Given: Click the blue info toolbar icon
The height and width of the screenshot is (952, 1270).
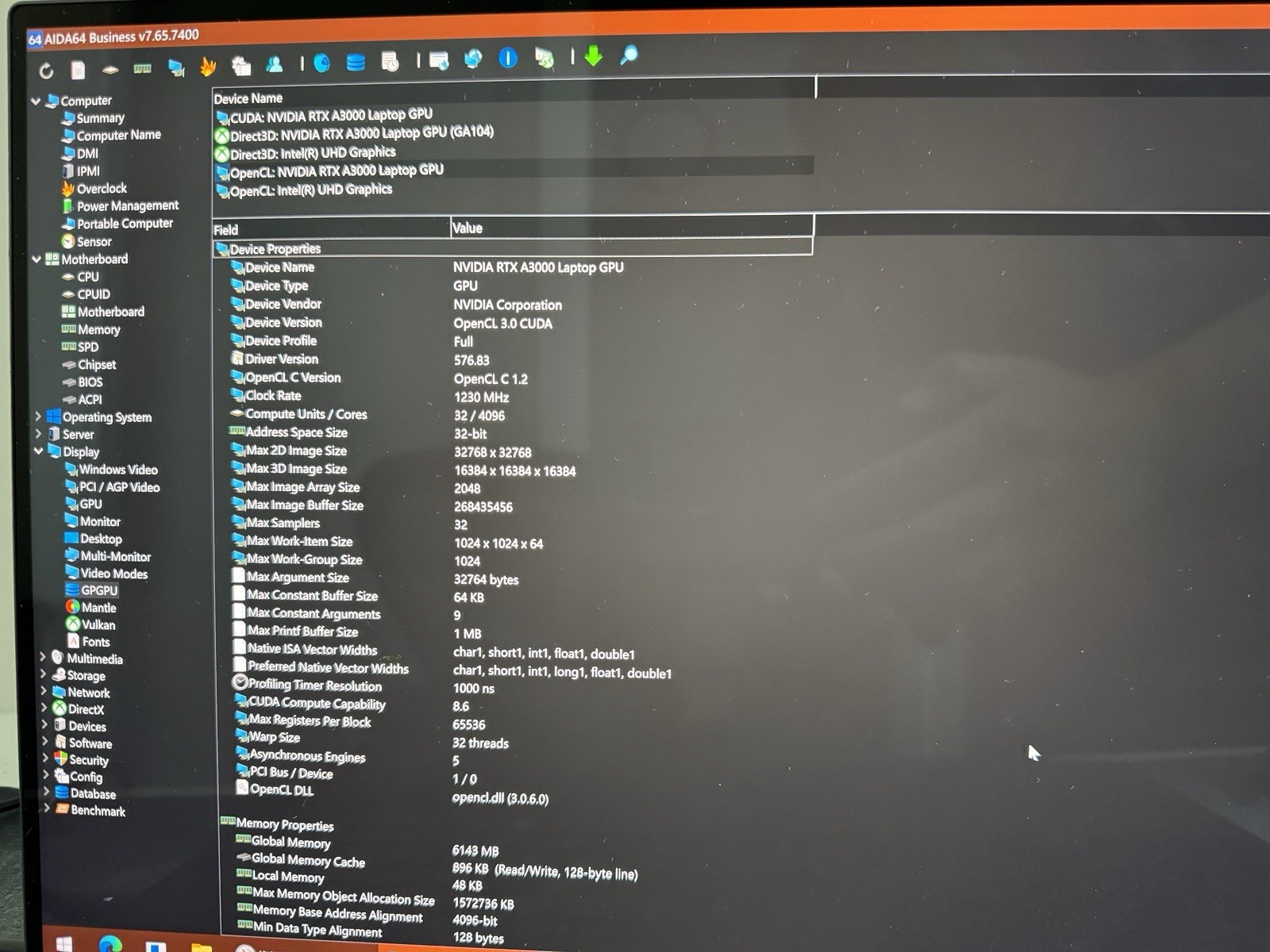Looking at the screenshot, I should 508,58.
